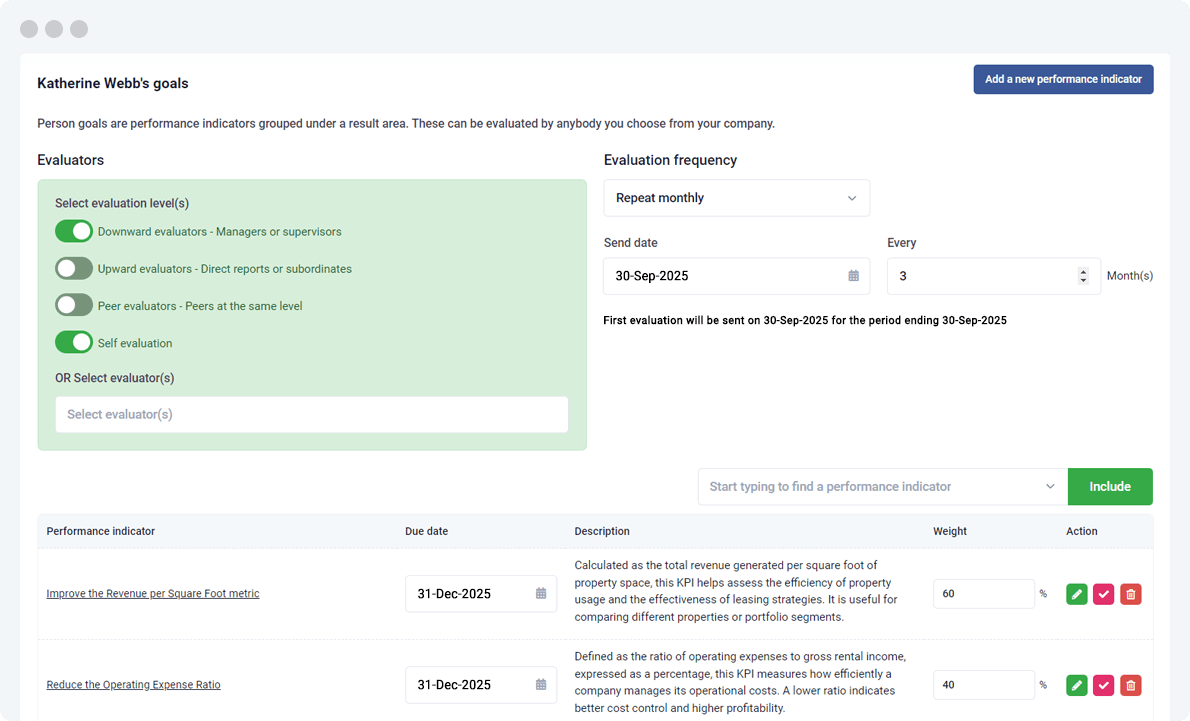
Task: Click the Select evaluator(s) field
Action: coord(311,414)
